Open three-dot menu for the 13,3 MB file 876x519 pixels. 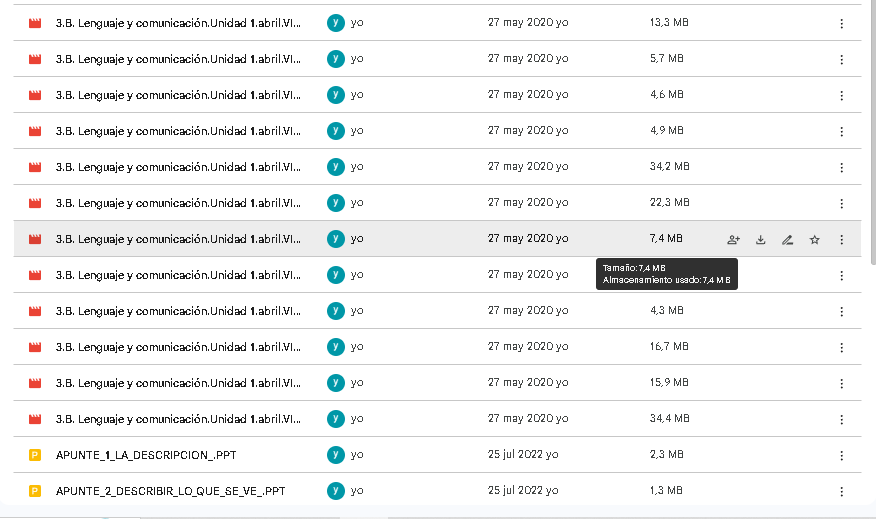(x=841, y=23)
